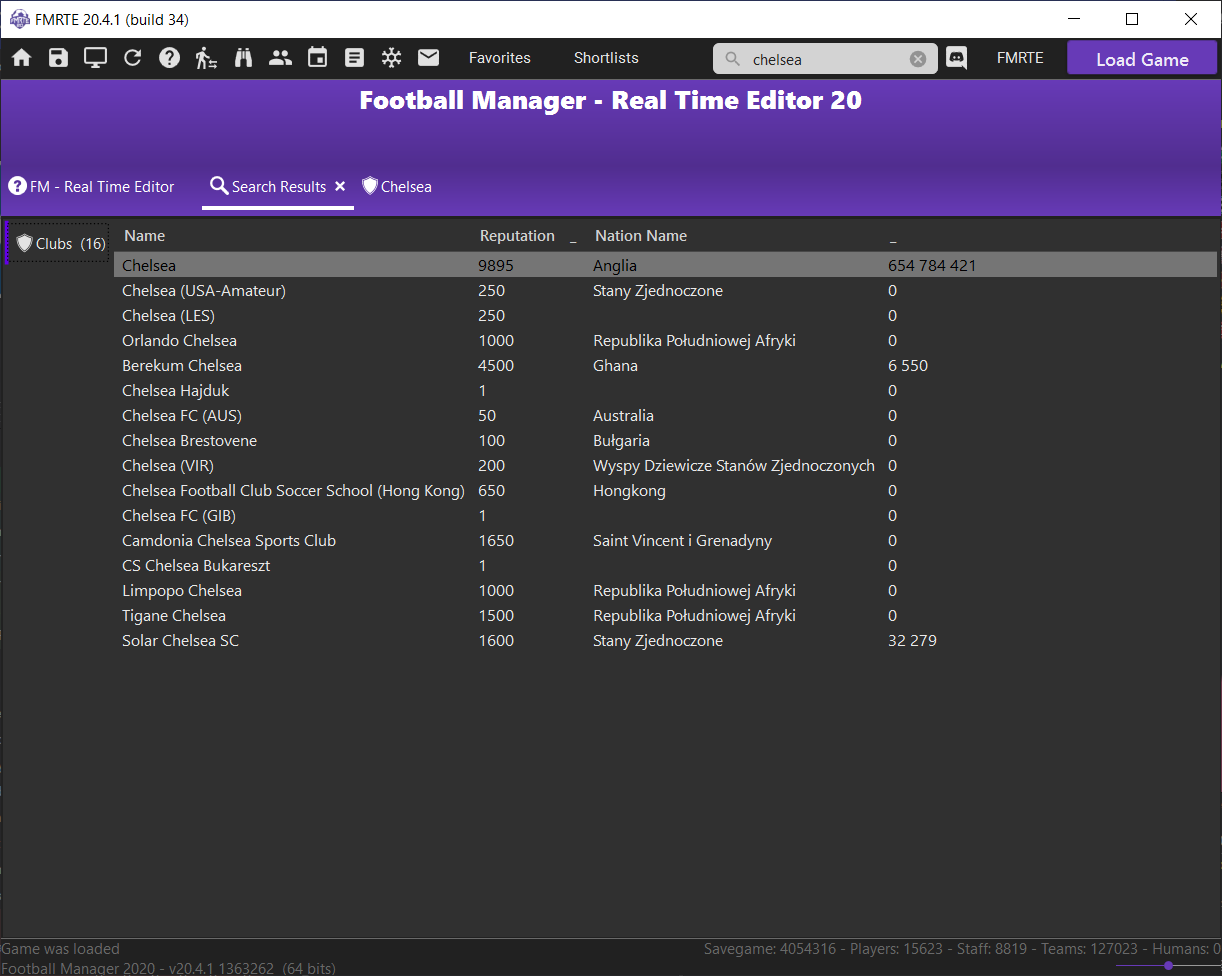Open the calendar icon
Image resolution: width=1222 pixels, height=976 pixels.
tap(318, 58)
